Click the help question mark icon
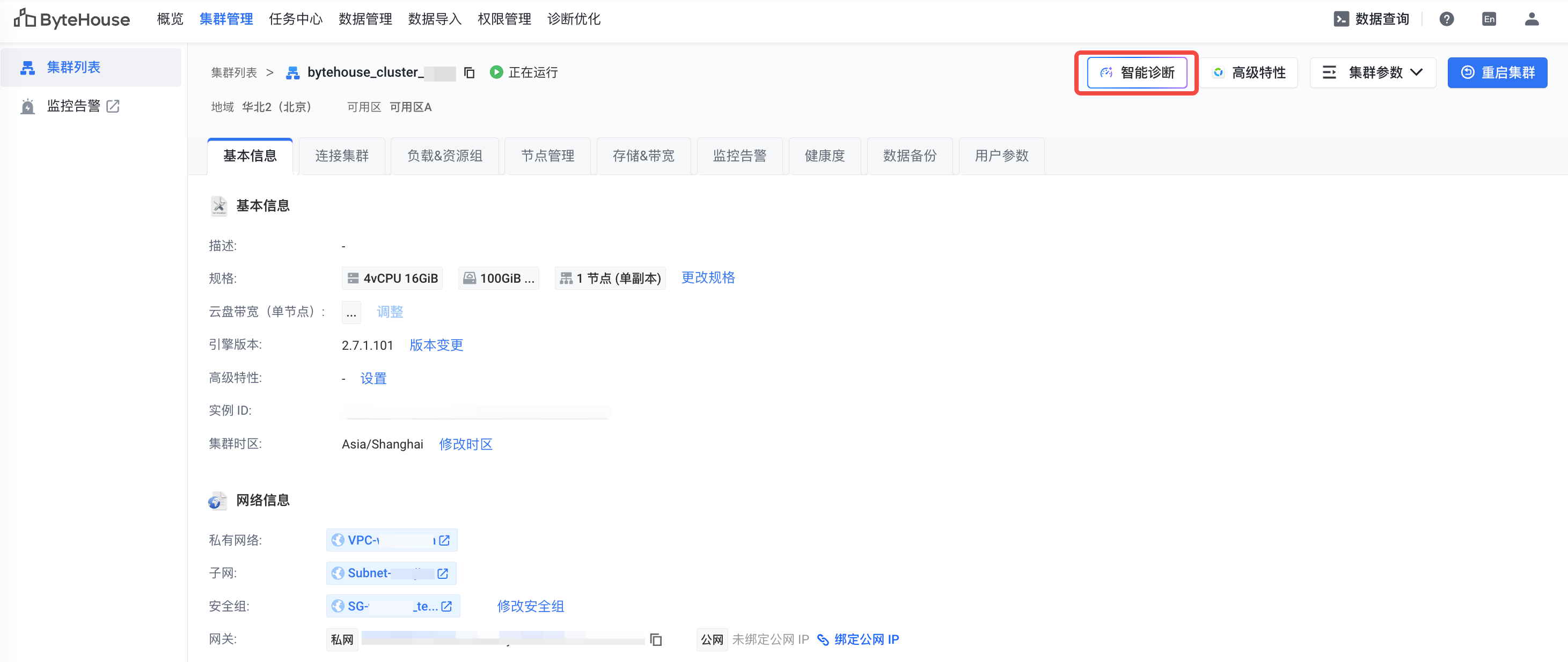 point(1446,19)
